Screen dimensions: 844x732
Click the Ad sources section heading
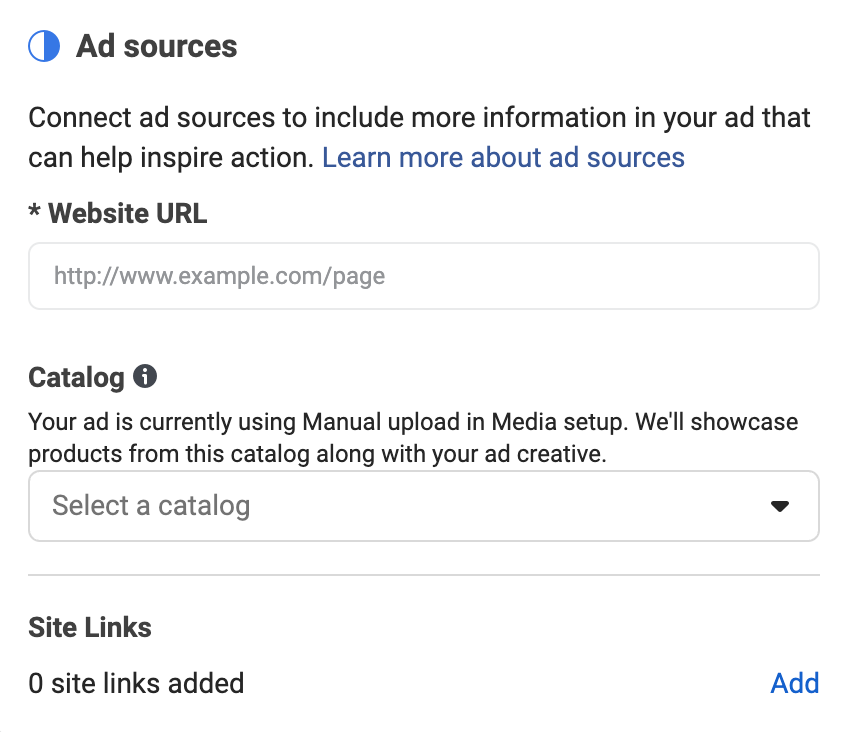(157, 46)
